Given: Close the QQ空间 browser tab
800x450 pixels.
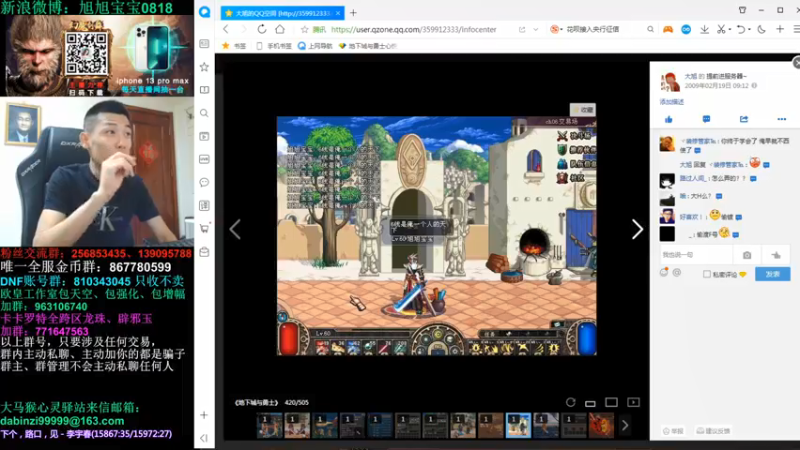Looking at the screenshot, I should click(x=338, y=13).
